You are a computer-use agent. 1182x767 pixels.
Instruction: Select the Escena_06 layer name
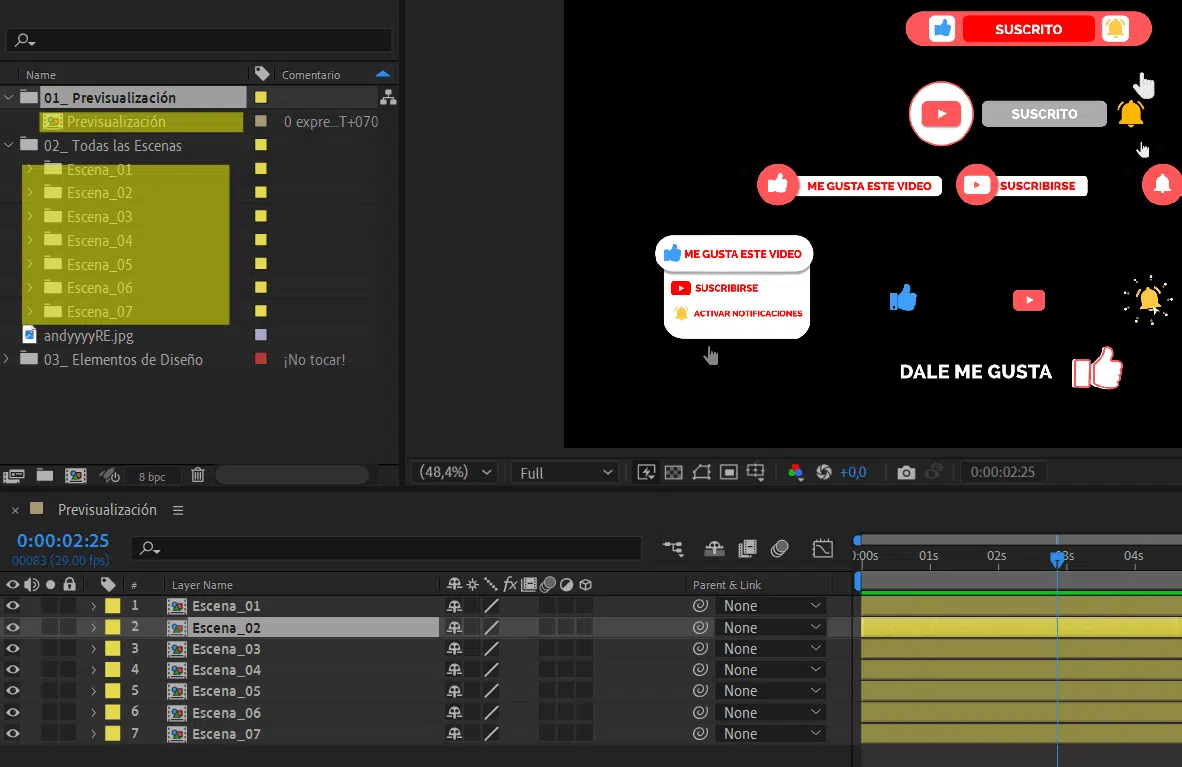[226, 713]
